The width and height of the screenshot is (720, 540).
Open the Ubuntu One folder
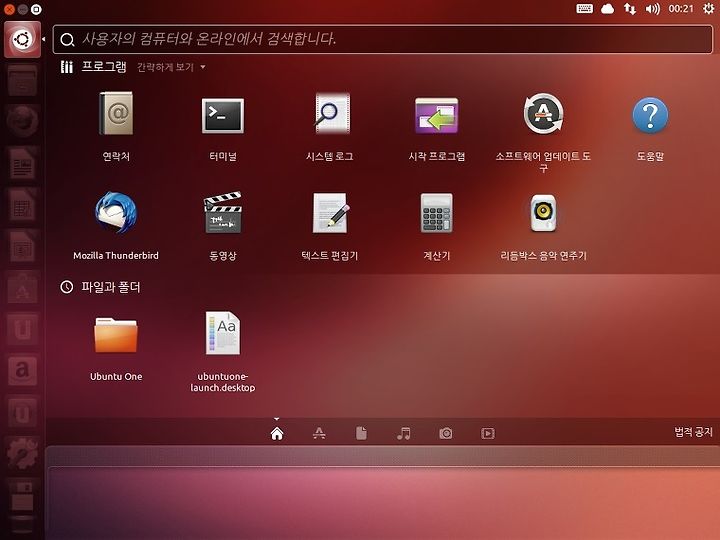pyautogui.click(x=116, y=335)
